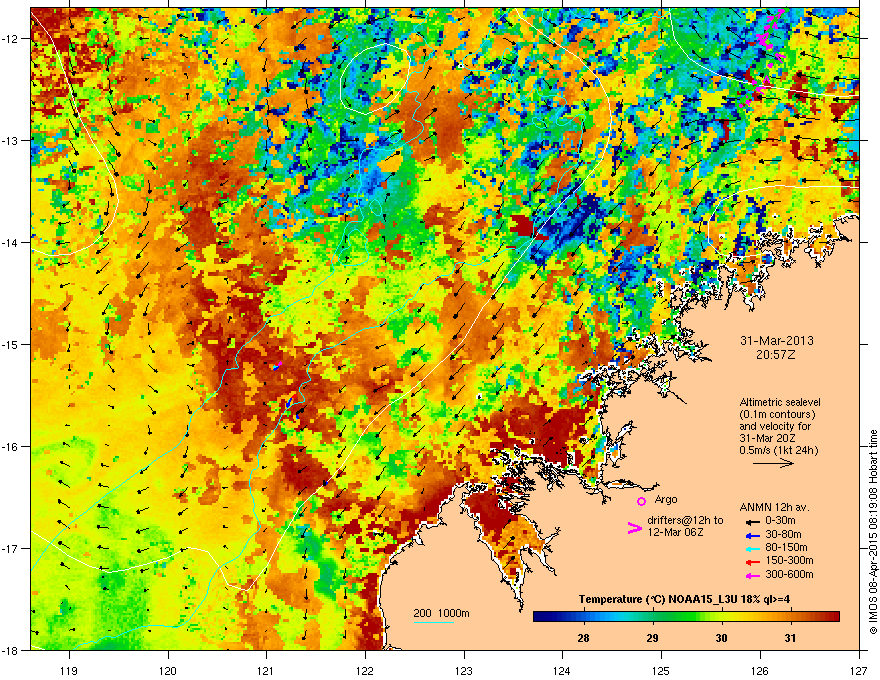Image resolution: width=880 pixels, height=680 pixels.
Task: Click the 28 value on the temperature scale
Action: (x=583, y=637)
